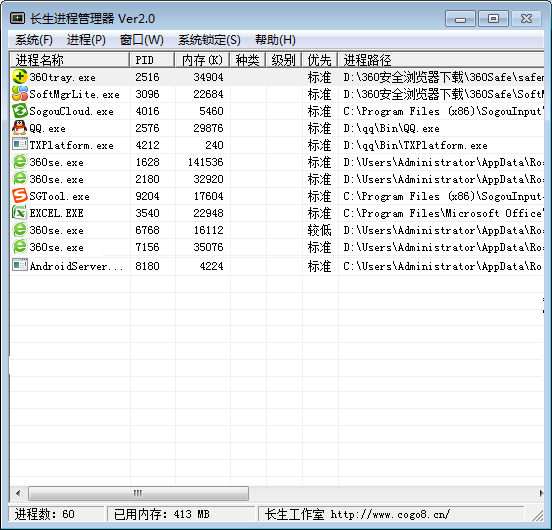Click the 种类 column header
The height and width of the screenshot is (530, 552).
248,60
